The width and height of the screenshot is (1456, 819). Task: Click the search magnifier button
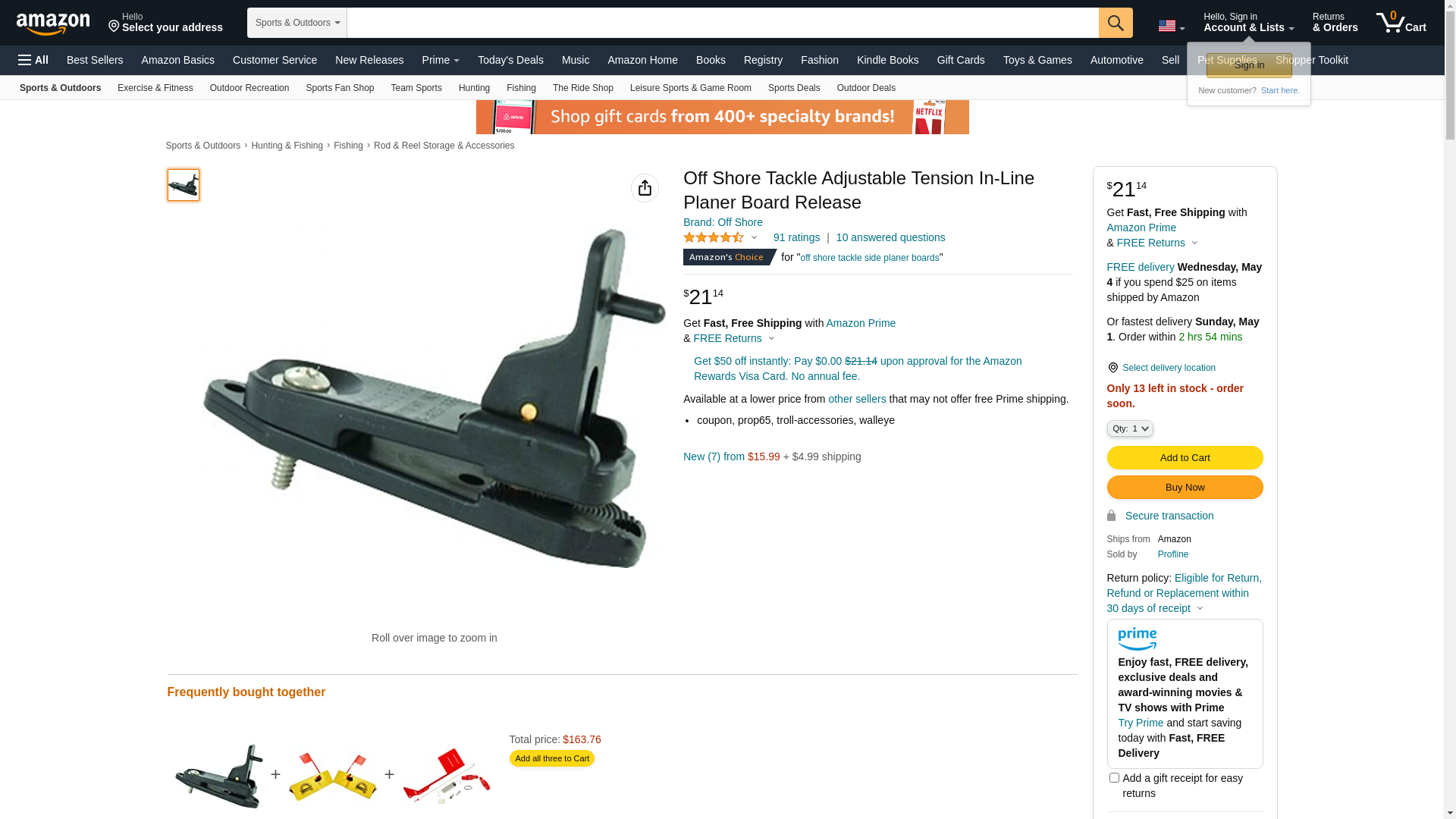point(1116,23)
